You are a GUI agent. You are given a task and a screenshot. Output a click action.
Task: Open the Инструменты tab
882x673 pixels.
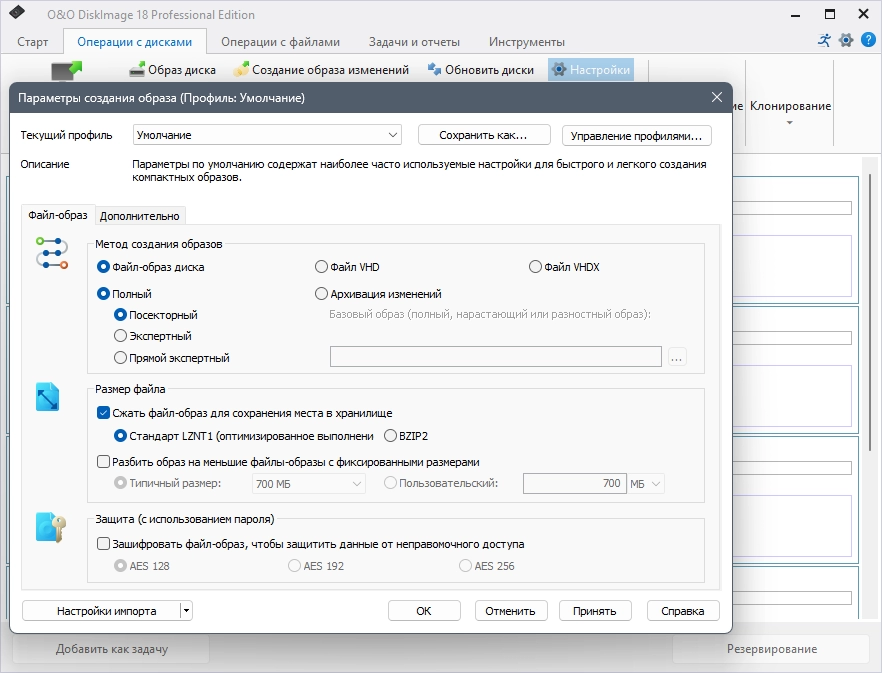(x=526, y=42)
